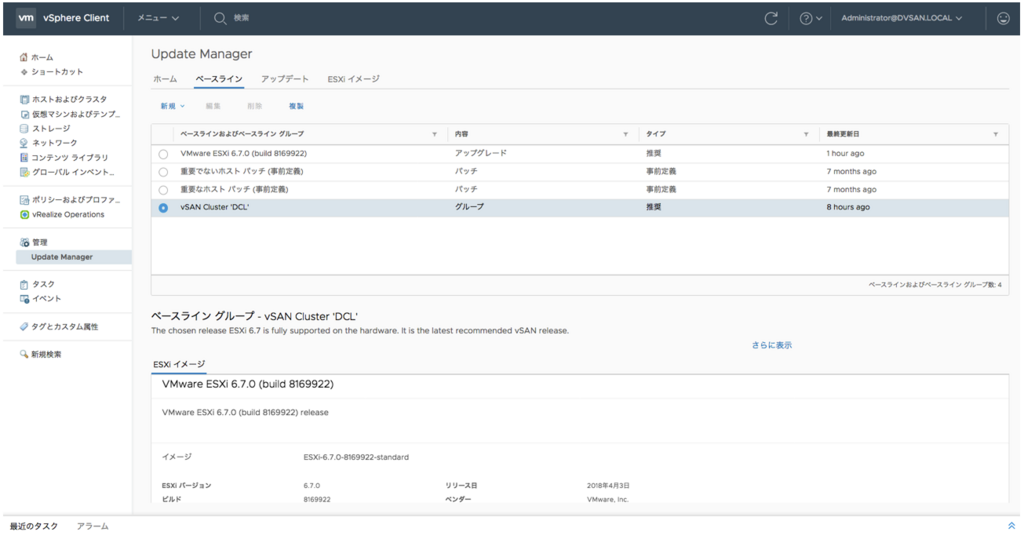Select 重要でないホスト パッチ radio button
Viewport: 1024px width, 539px height.
[163, 172]
